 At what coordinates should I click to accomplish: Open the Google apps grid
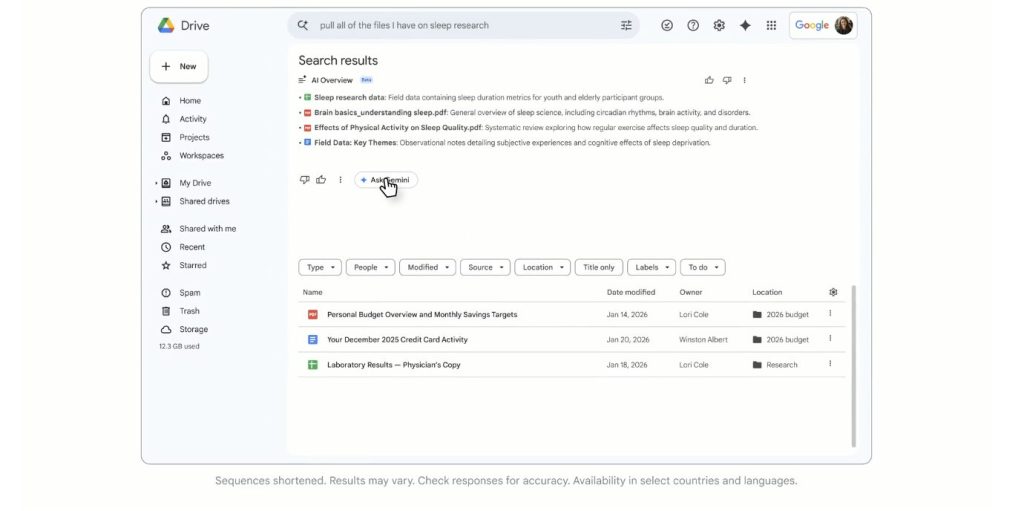click(771, 26)
